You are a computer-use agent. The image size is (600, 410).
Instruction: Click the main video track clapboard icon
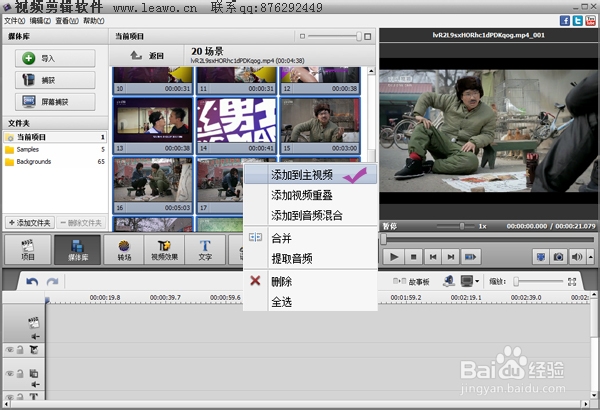pyautogui.click(x=34, y=322)
